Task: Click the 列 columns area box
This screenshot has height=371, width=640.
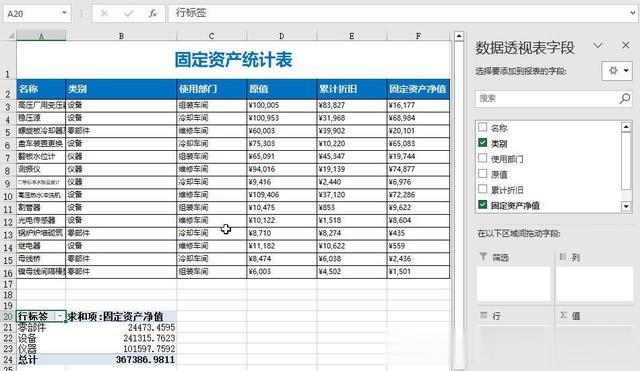Action: click(594, 284)
